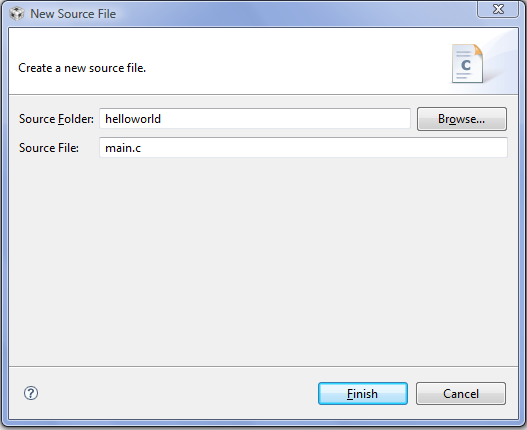Click the "Create a new source file." message
The width and height of the screenshot is (527, 430).
tap(82, 68)
